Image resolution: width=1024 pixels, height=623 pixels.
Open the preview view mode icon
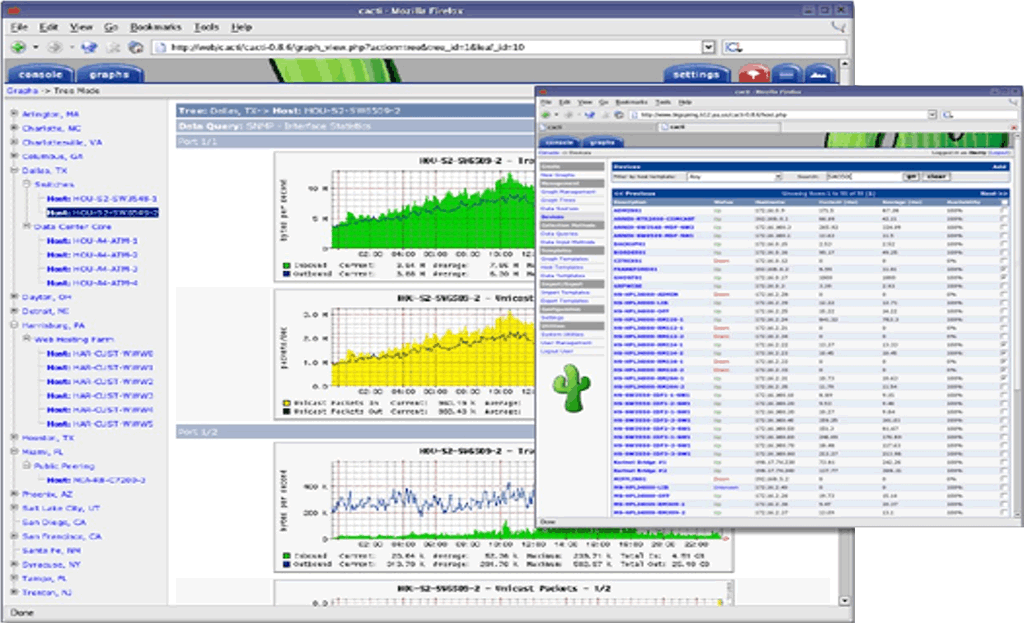(819, 75)
